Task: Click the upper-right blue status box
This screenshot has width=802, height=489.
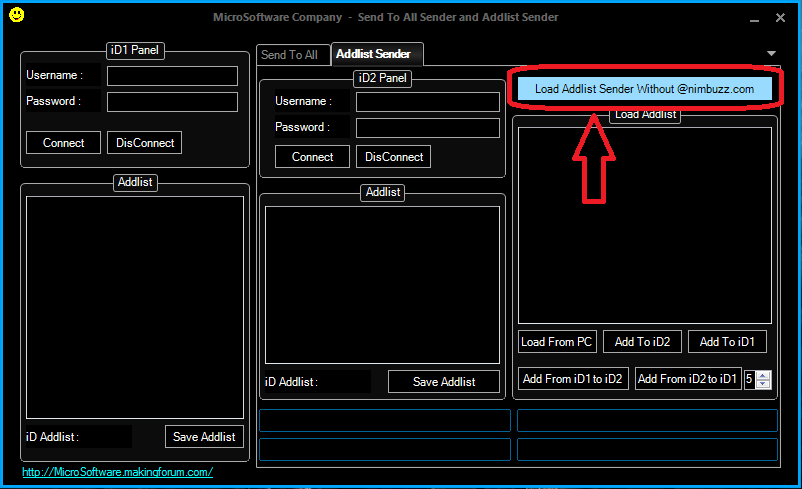Action: 647,420
